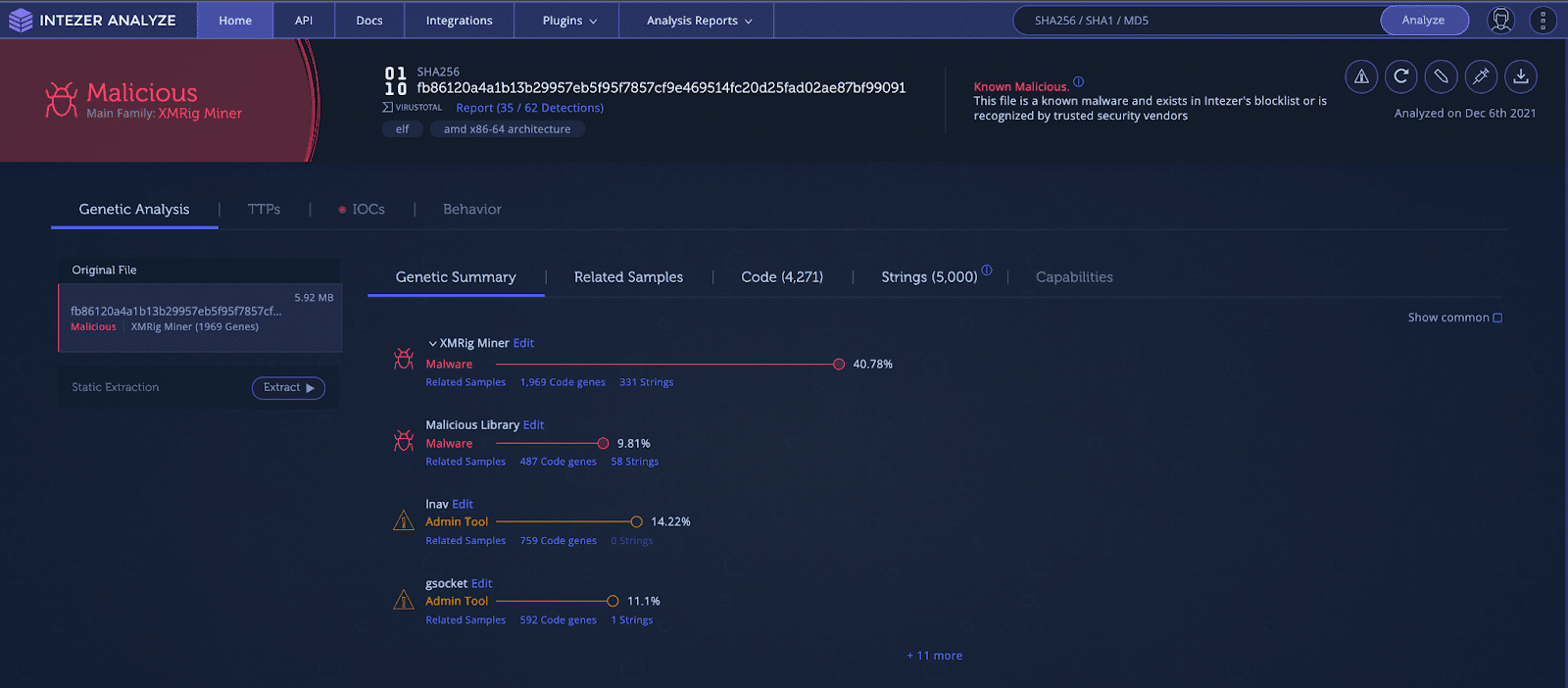
Task: Switch to the TTPs tab
Action: (x=265, y=209)
